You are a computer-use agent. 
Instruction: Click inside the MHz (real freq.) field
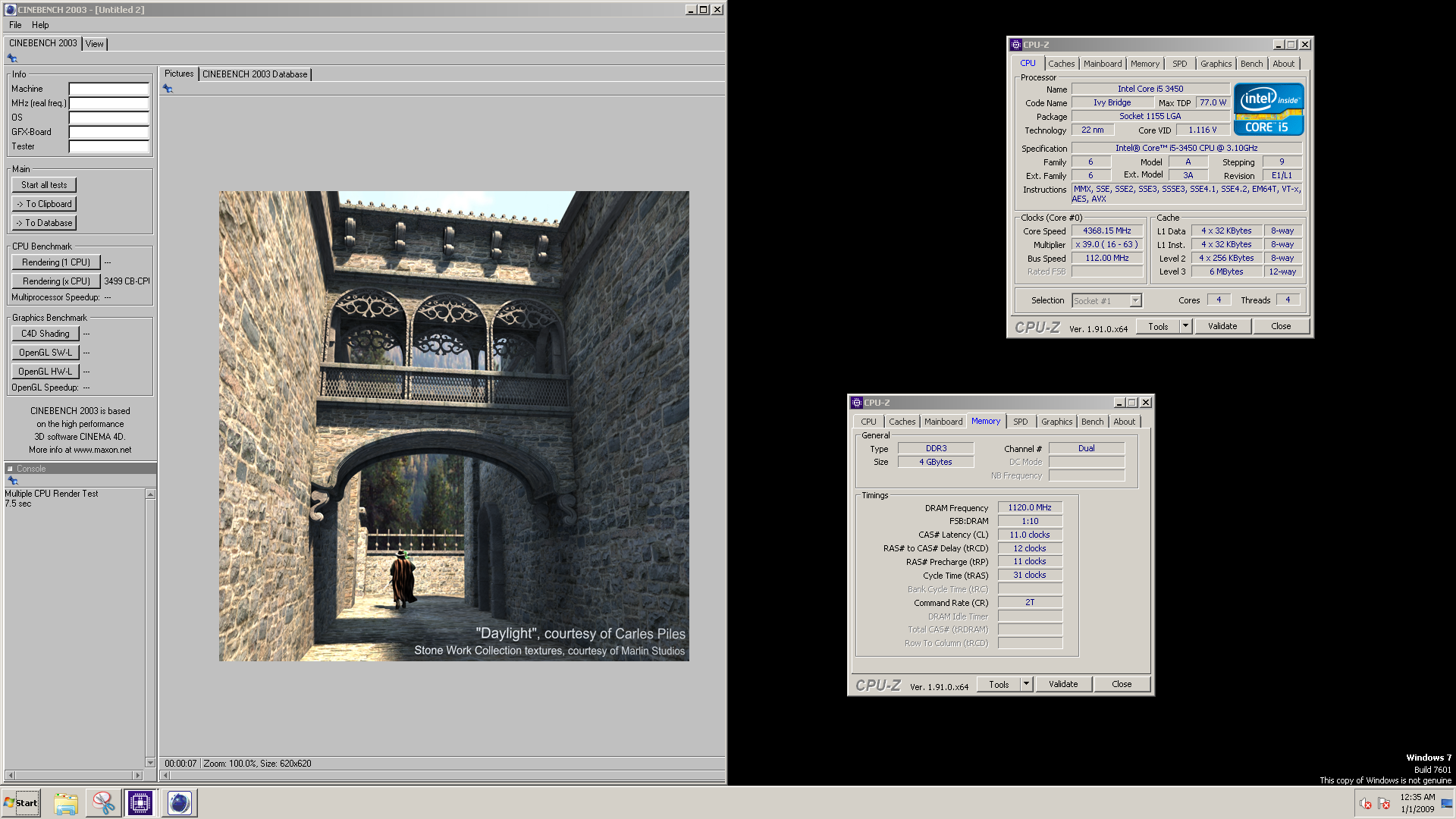(x=109, y=103)
